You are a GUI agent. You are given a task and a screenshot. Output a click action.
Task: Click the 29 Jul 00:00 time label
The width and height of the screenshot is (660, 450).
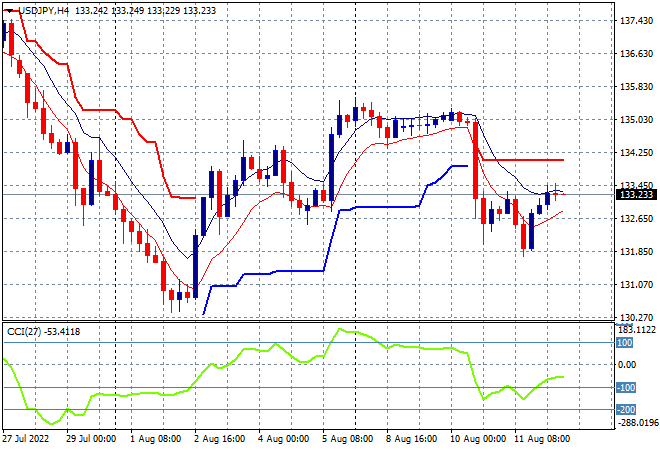click(91, 439)
